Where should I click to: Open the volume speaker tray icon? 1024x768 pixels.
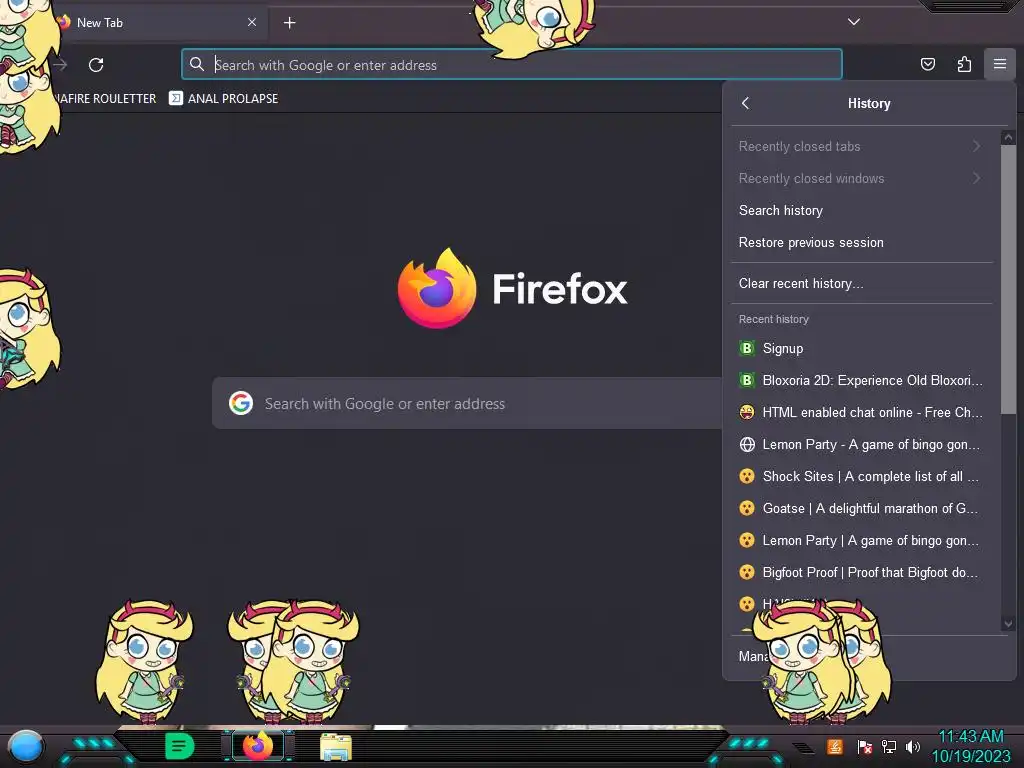click(x=912, y=746)
